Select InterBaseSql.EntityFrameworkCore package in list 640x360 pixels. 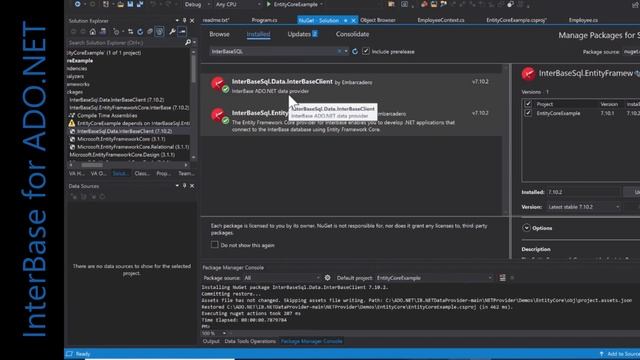tap(352, 120)
